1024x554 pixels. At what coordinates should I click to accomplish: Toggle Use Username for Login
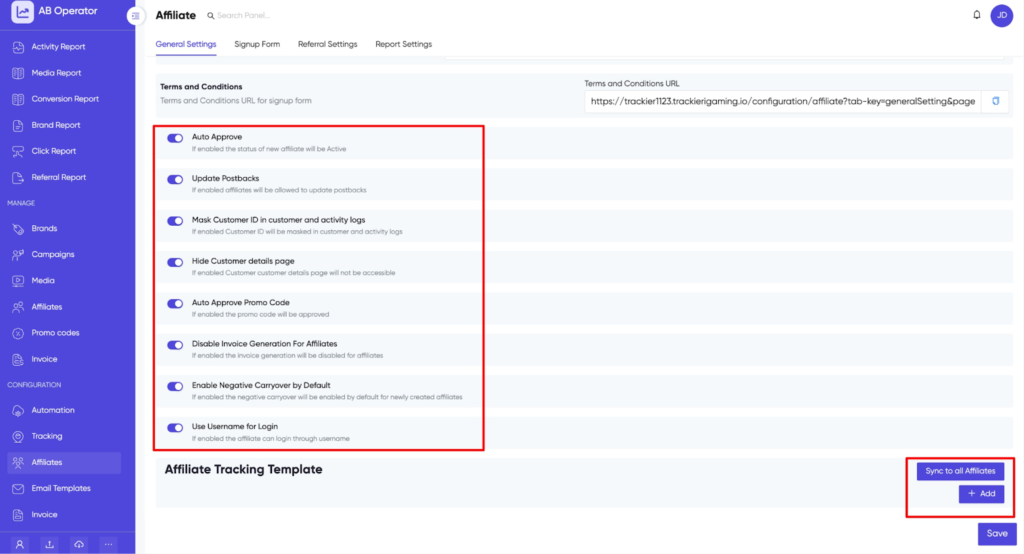coord(175,428)
